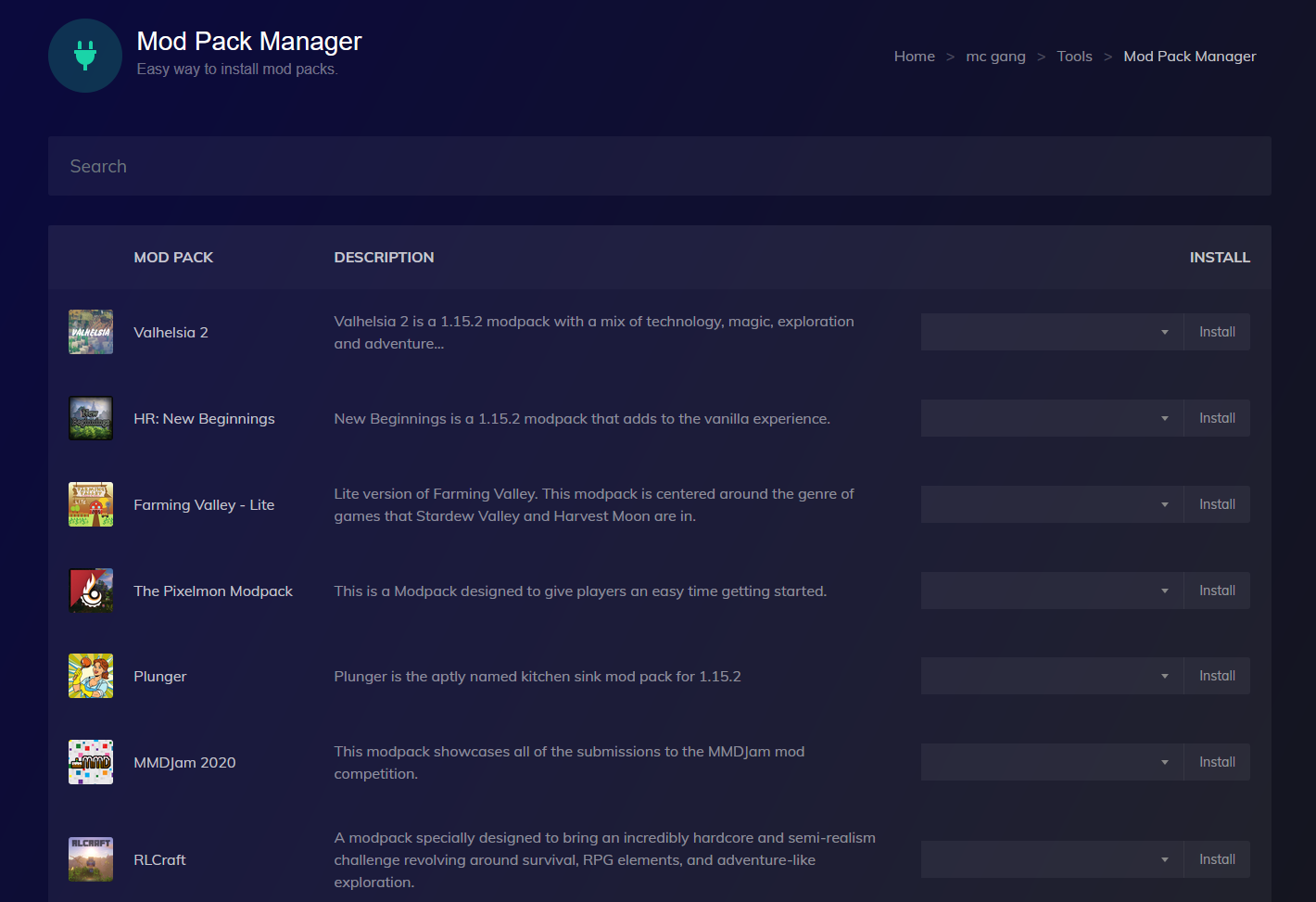Image resolution: width=1316 pixels, height=902 pixels.
Task: Click the Farming Valley Stardew description
Action: (x=594, y=504)
